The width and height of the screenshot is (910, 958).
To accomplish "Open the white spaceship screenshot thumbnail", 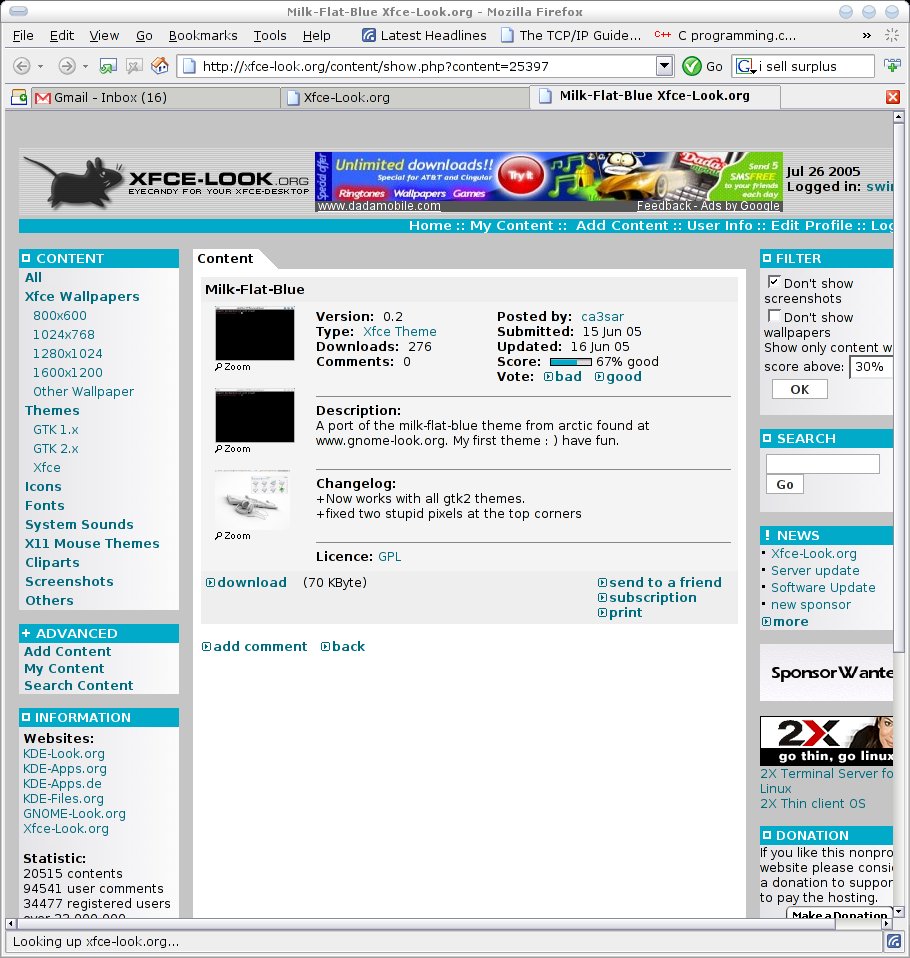I will click(x=252, y=499).
